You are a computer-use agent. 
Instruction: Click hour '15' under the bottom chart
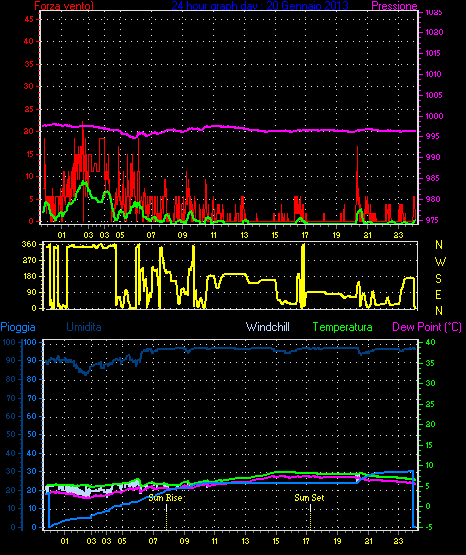tap(276, 541)
